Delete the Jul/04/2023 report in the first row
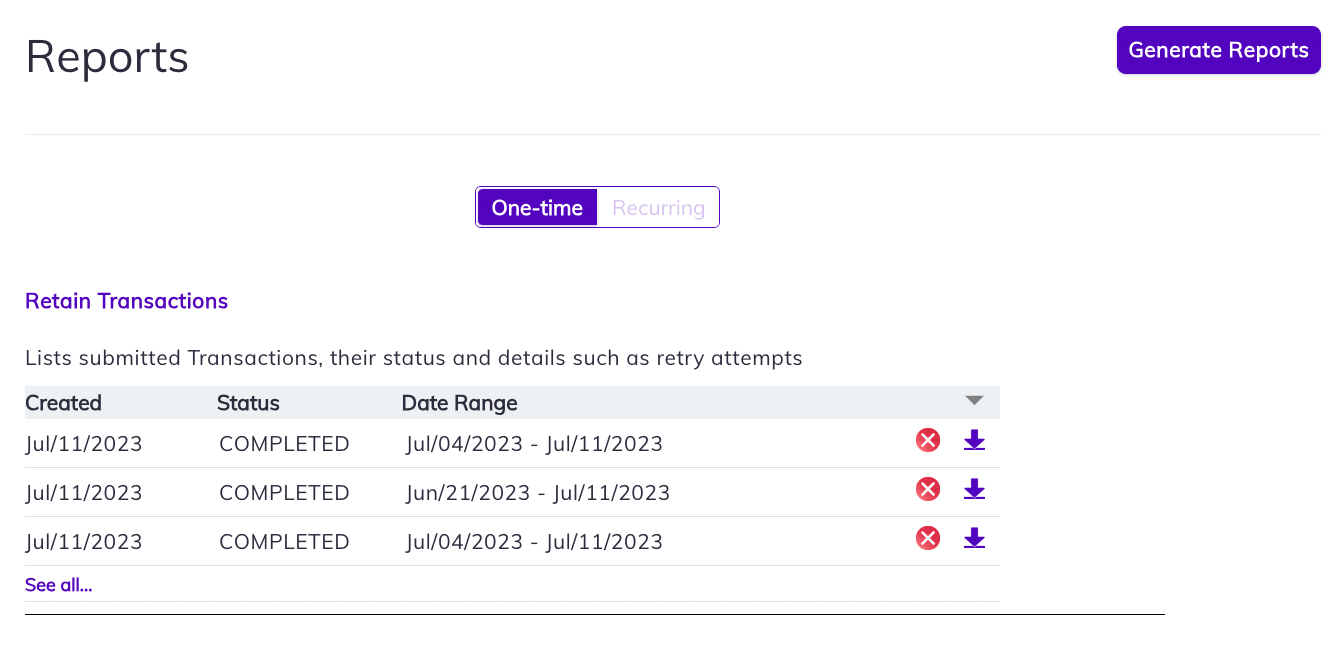This screenshot has width=1334, height=662. (928, 440)
